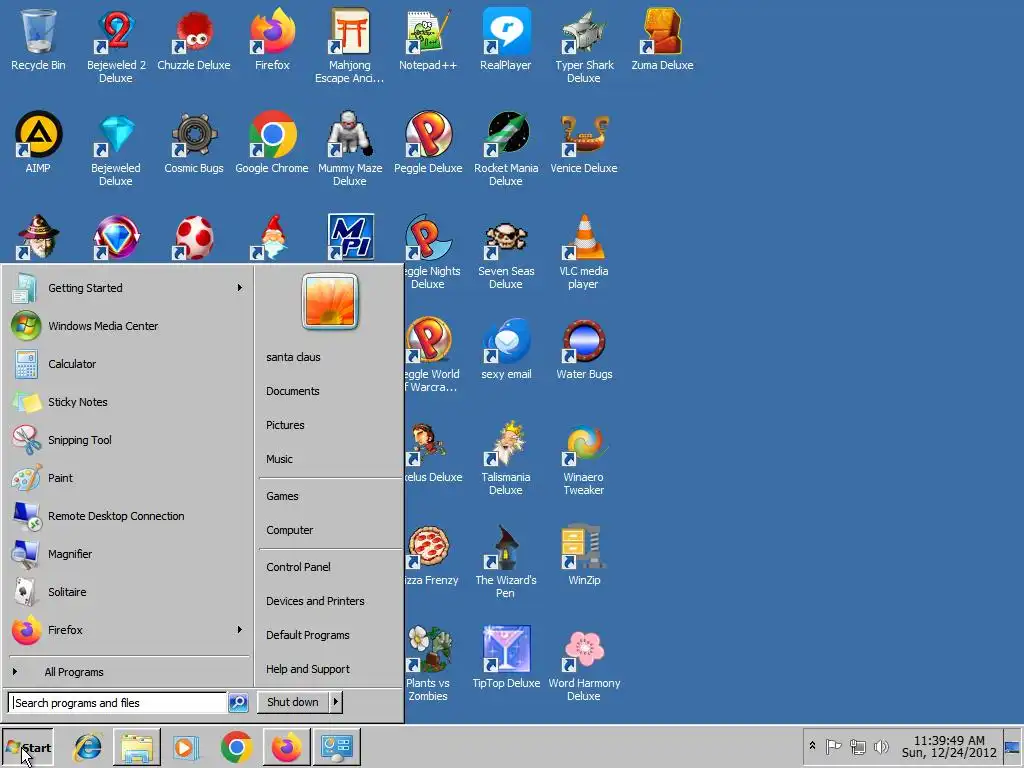Open Remote Desktop Connection entry
Viewport: 1024px width, 768px height.
[129, 516]
